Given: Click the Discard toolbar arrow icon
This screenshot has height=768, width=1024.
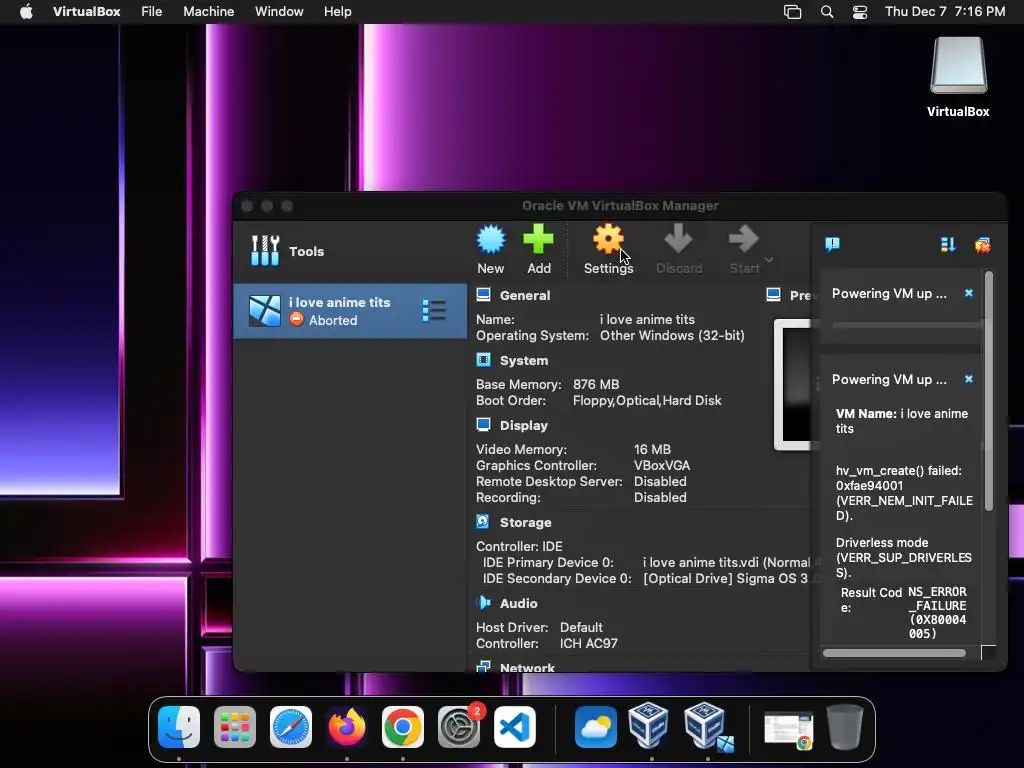Looking at the screenshot, I should tap(679, 239).
